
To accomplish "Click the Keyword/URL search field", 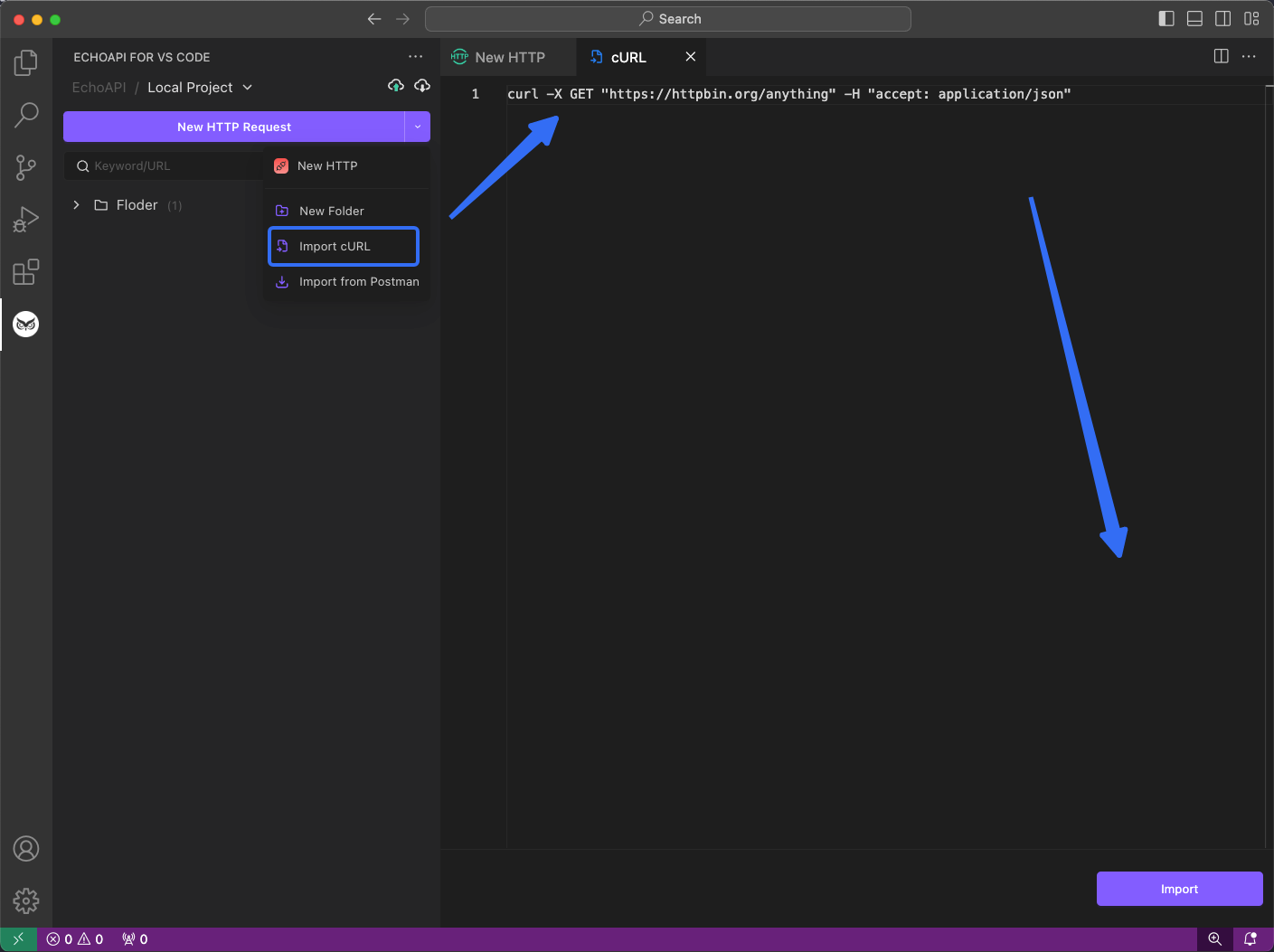I will [165, 166].
